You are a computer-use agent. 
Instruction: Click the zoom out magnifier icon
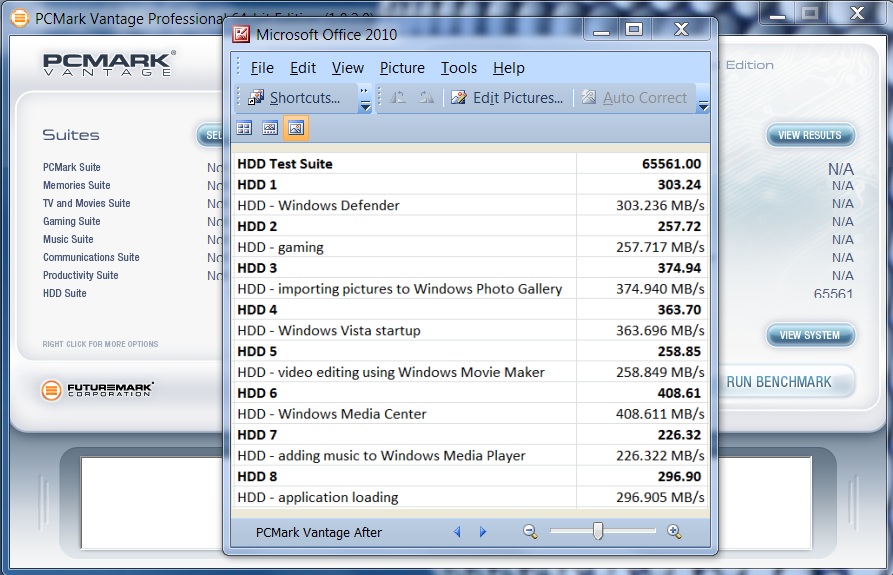click(x=530, y=532)
